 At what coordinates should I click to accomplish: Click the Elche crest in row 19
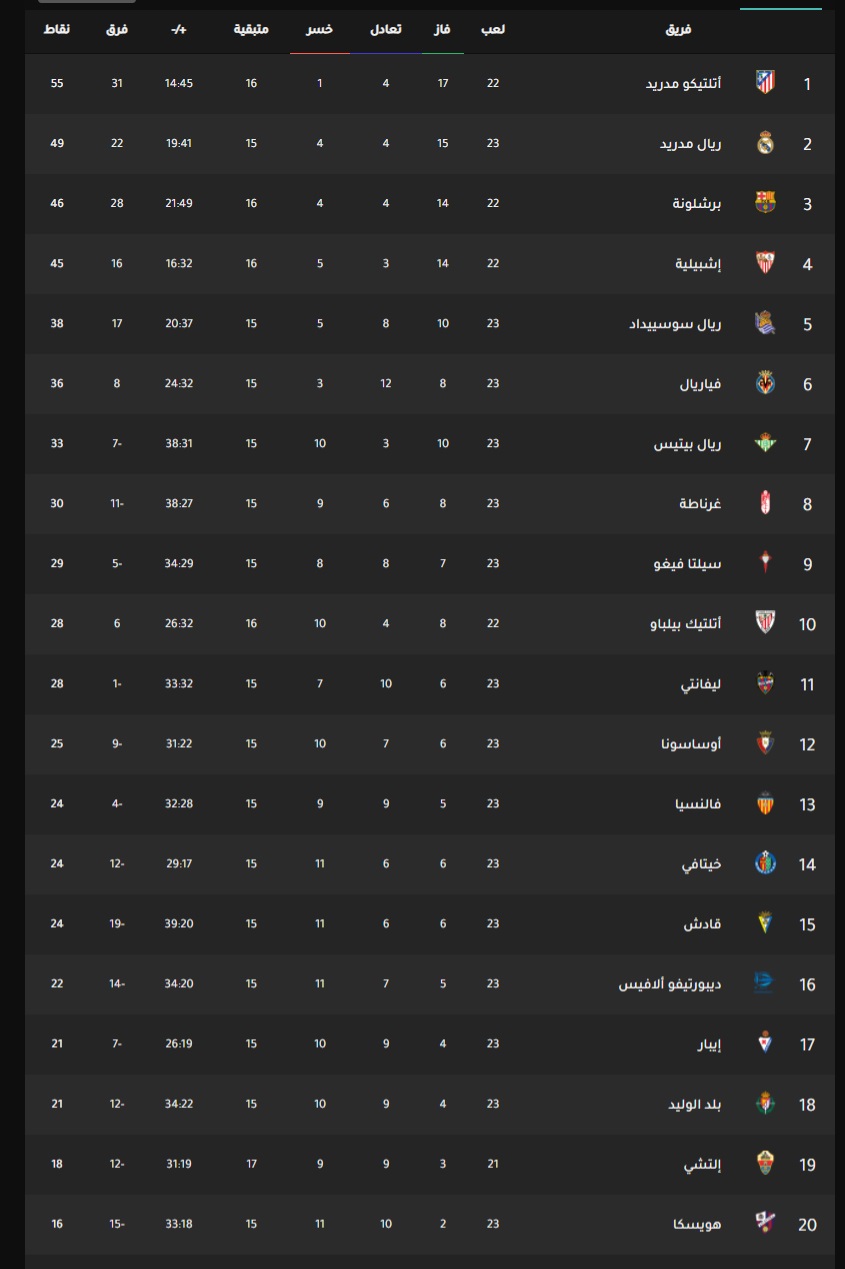[x=765, y=1163]
